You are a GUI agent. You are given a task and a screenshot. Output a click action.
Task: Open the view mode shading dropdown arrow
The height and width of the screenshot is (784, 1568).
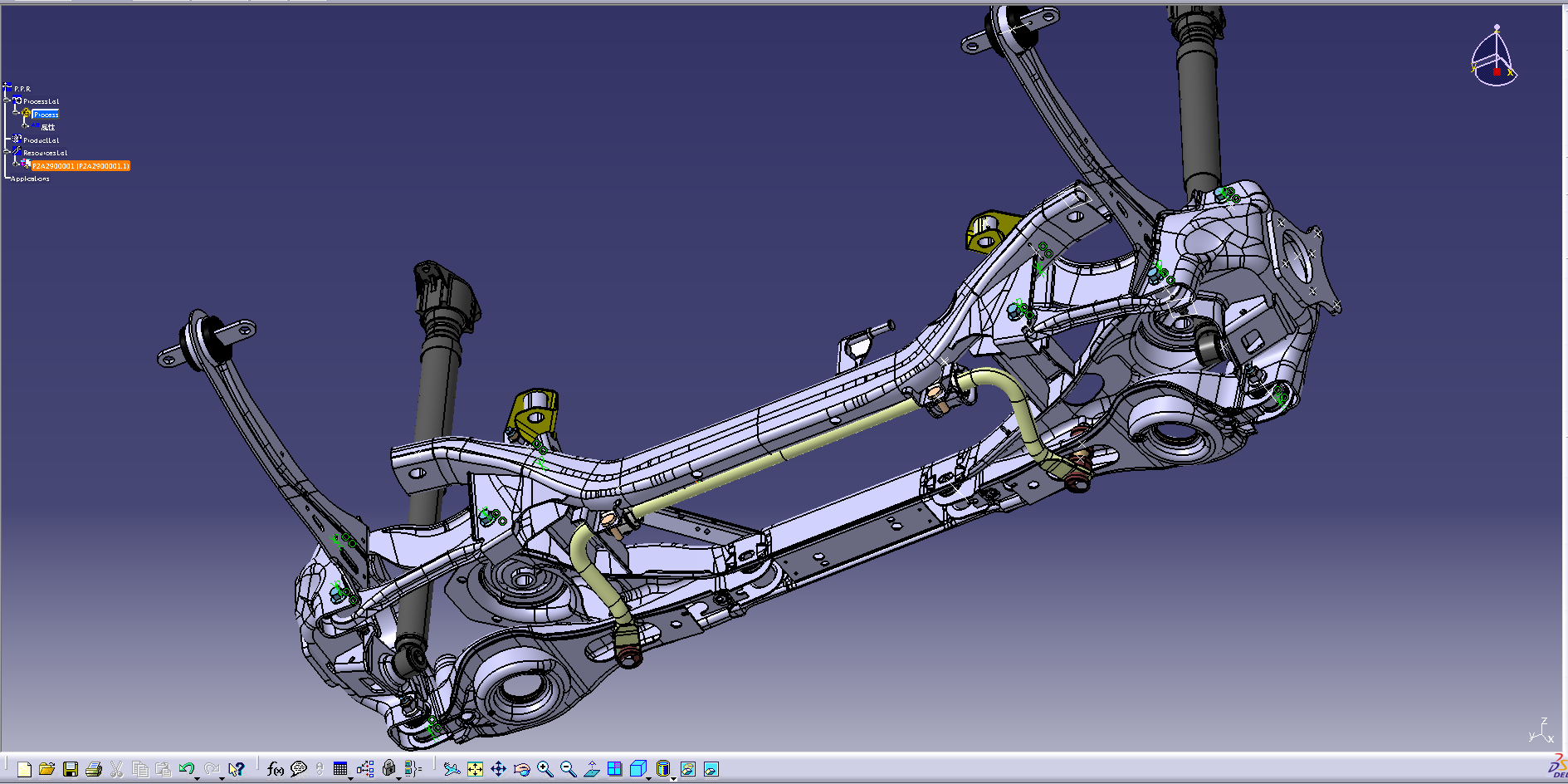(x=672, y=778)
